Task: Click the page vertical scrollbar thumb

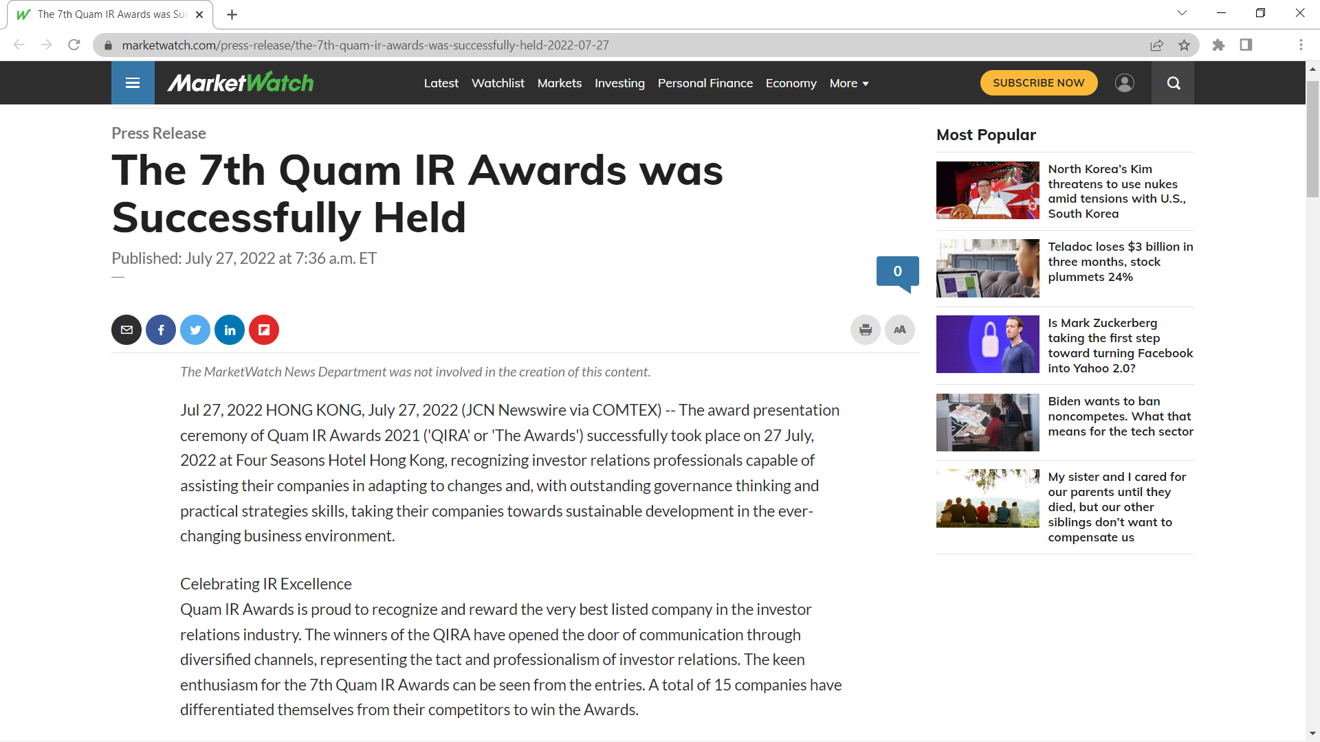Action: tap(1312, 138)
